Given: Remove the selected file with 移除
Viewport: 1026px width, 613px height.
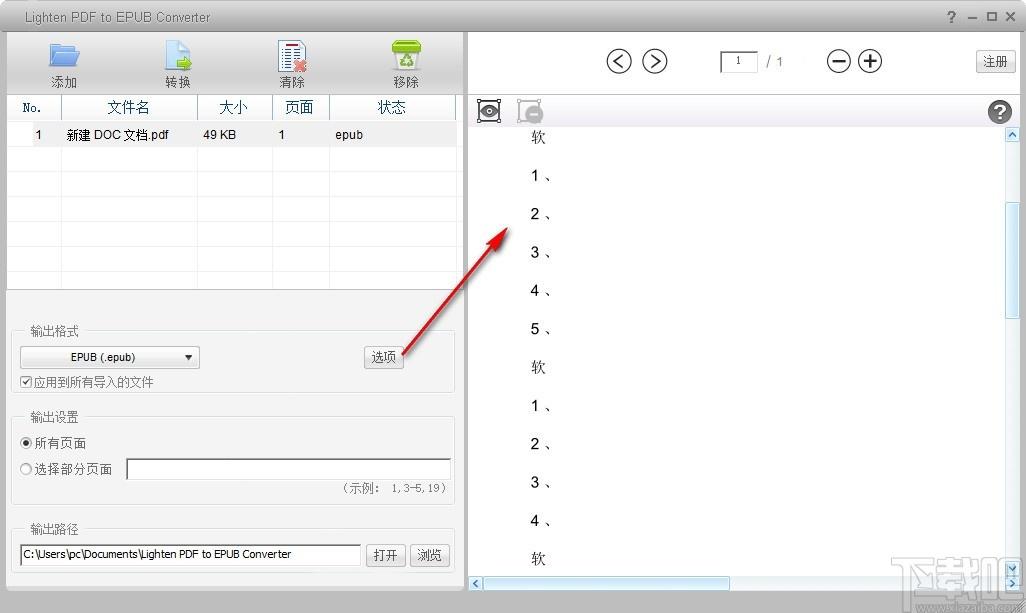Looking at the screenshot, I should coord(406,56).
